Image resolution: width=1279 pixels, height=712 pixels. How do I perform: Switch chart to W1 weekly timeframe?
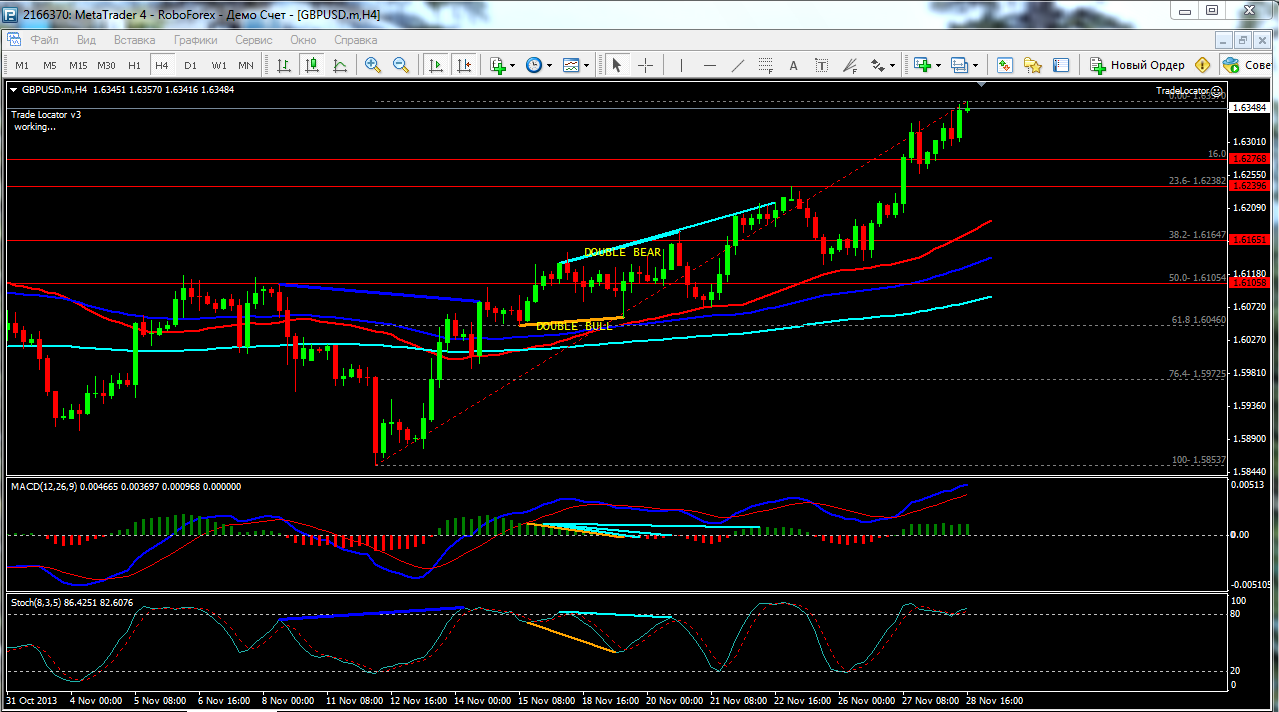pyautogui.click(x=218, y=65)
